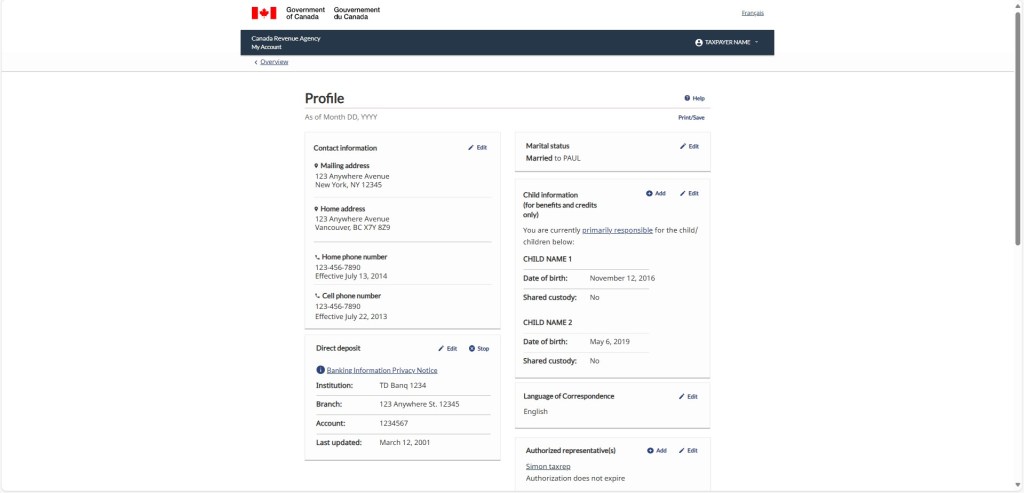
Task: Open My Account in the header
Action: coord(266,47)
